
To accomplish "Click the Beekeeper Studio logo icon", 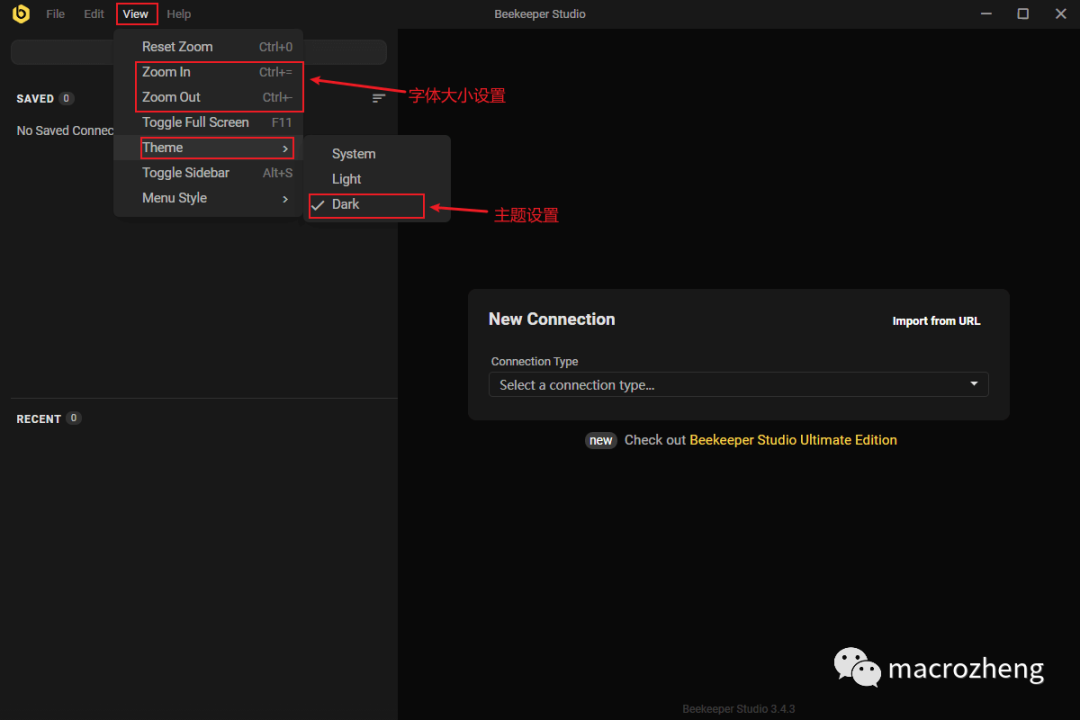I will 21,14.
